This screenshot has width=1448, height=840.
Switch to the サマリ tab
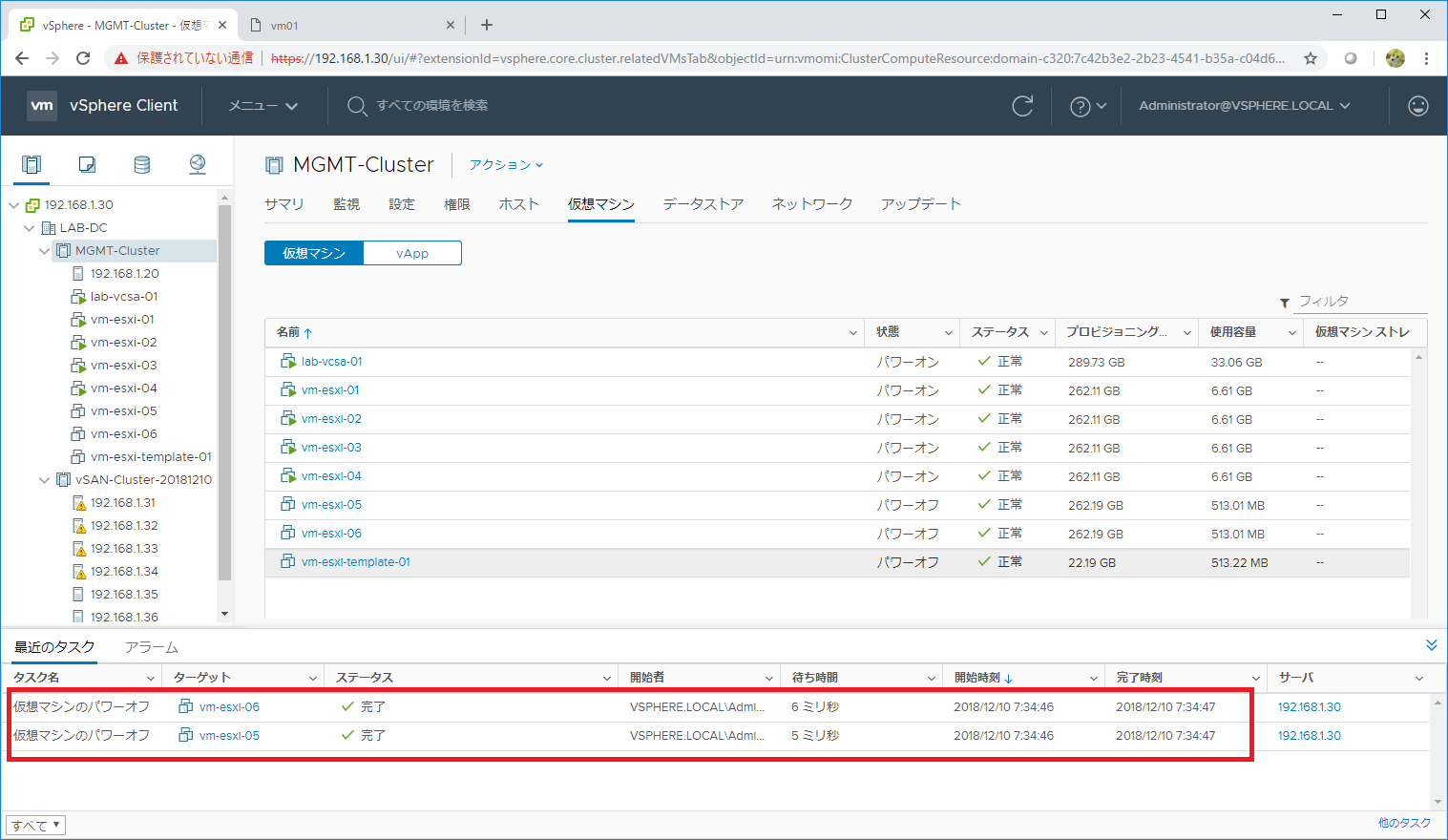click(284, 204)
